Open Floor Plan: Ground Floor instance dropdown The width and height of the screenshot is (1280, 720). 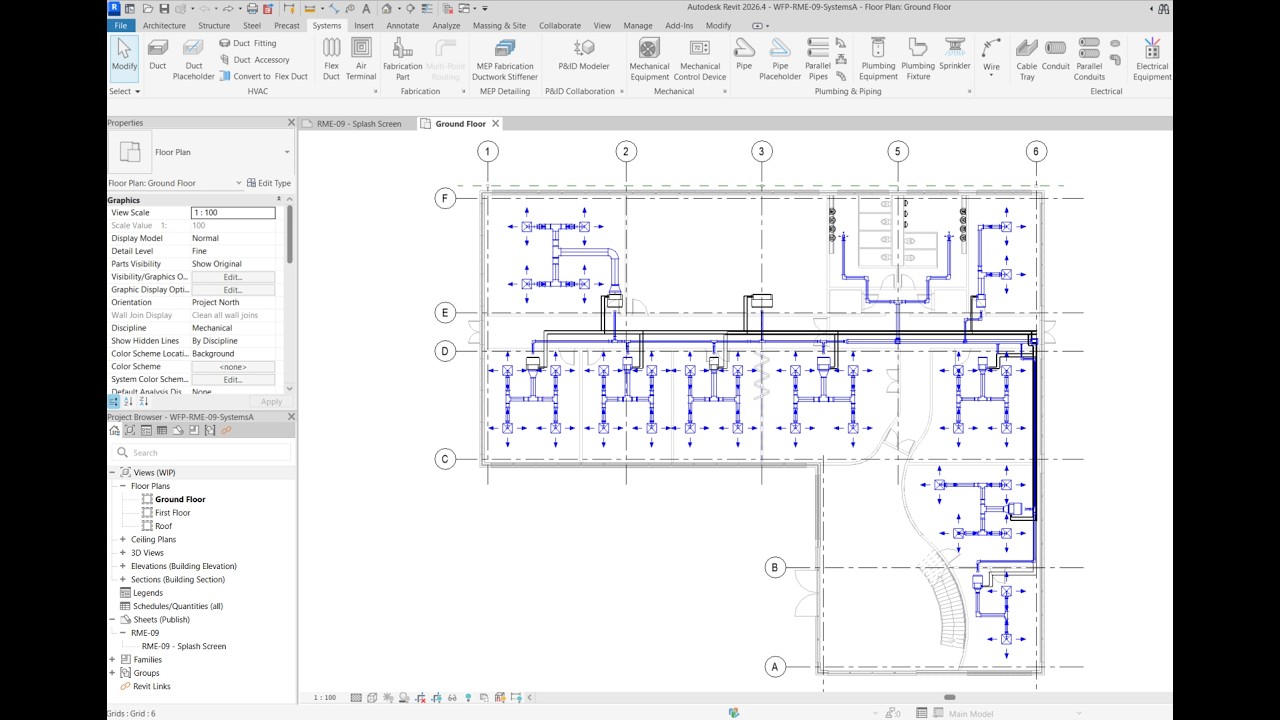(239, 183)
